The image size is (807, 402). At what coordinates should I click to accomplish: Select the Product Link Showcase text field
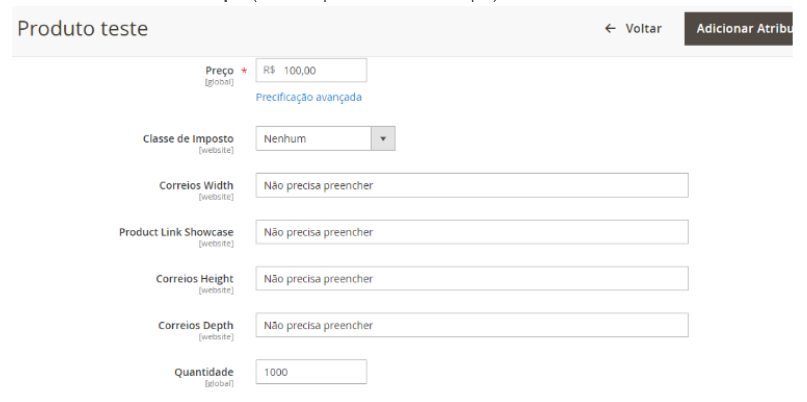point(471,232)
